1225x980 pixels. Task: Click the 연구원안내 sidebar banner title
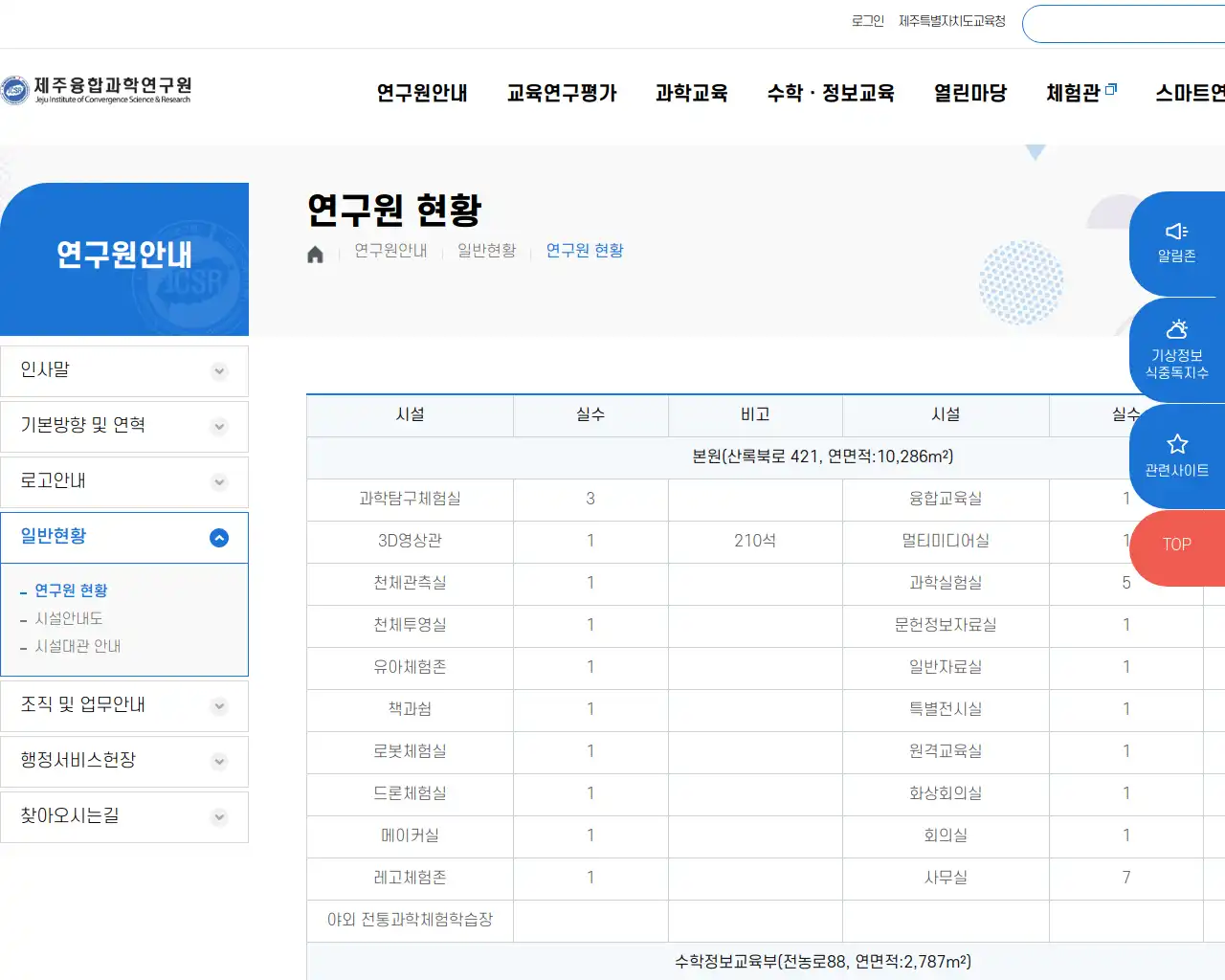pyautogui.click(x=124, y=255)
